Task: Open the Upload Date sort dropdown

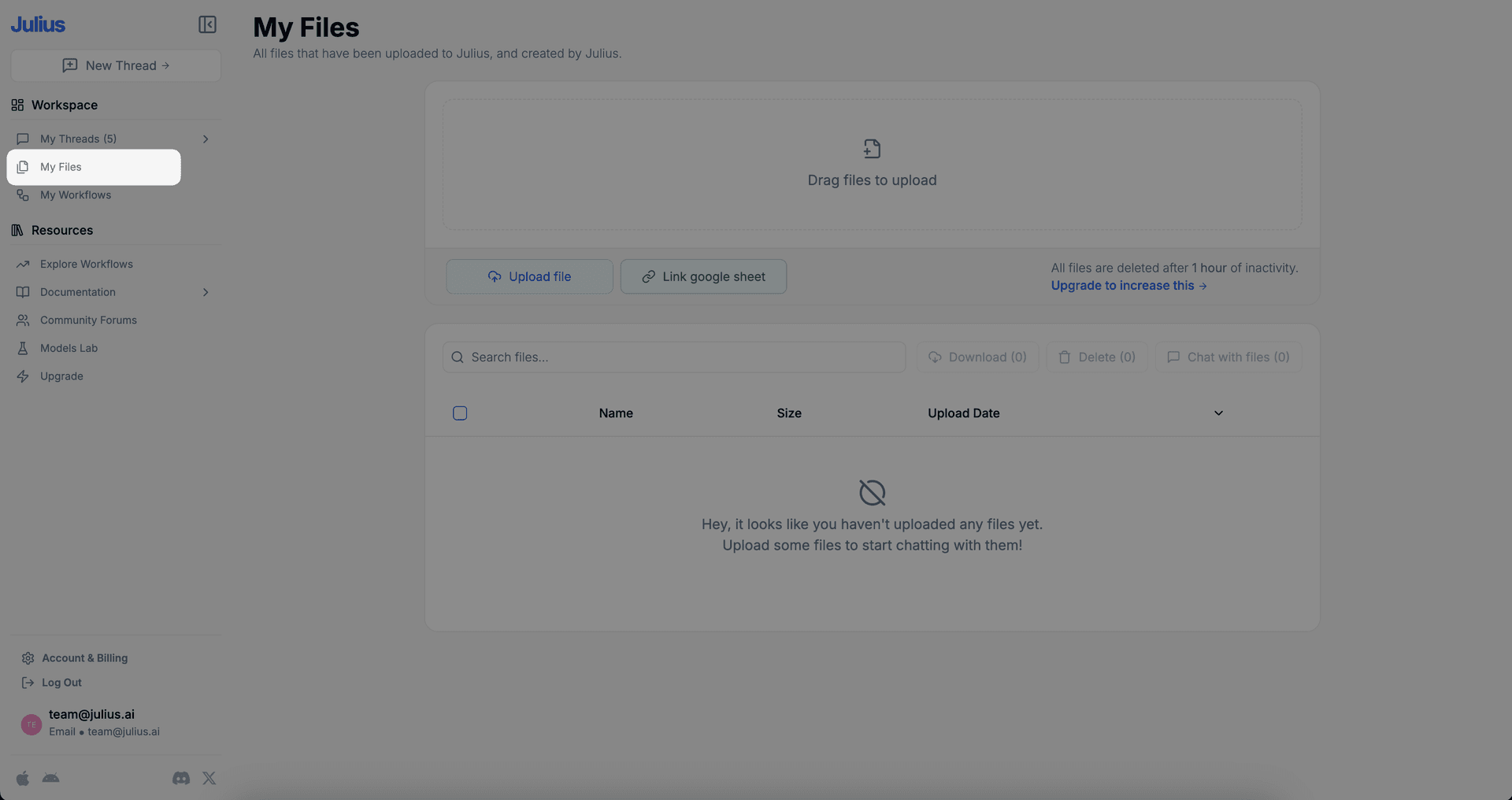Action: click(x=1218, y=413)
